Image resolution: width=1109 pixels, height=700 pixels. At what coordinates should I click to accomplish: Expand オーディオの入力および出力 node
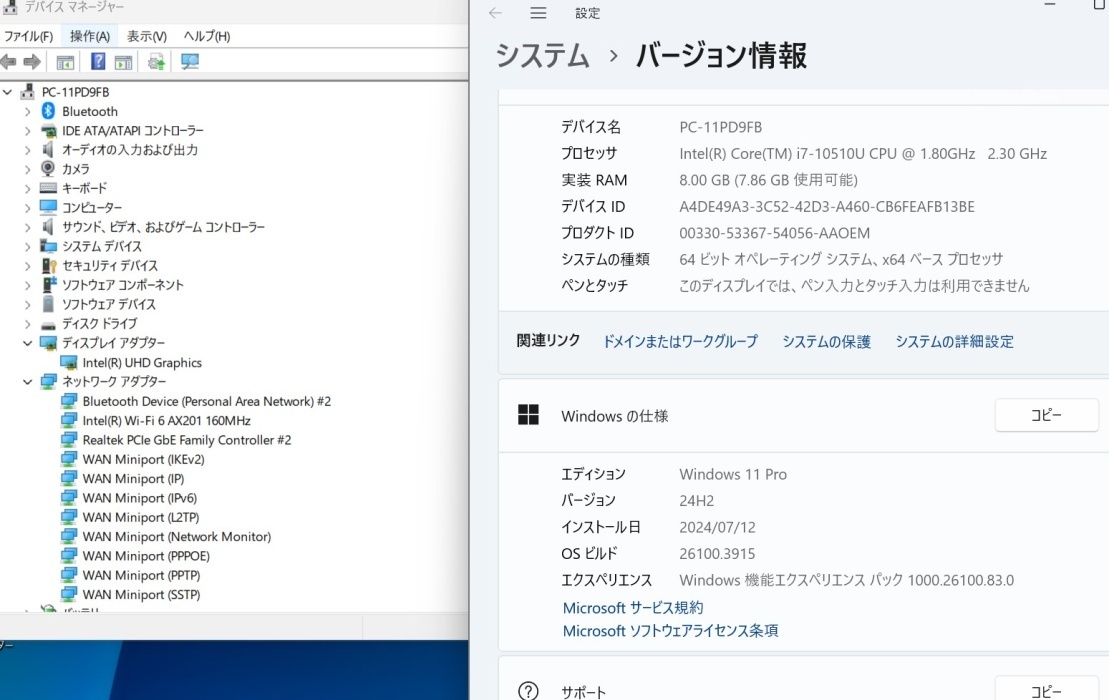(x=28, y=150)
